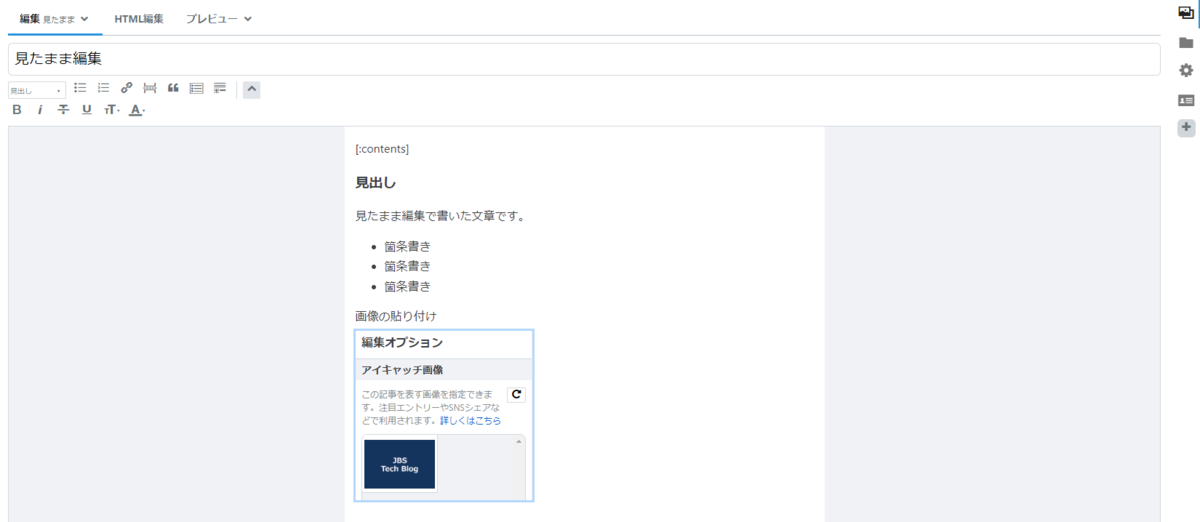
Task: Apply blockquote formatting
Action: coord(173,89)
